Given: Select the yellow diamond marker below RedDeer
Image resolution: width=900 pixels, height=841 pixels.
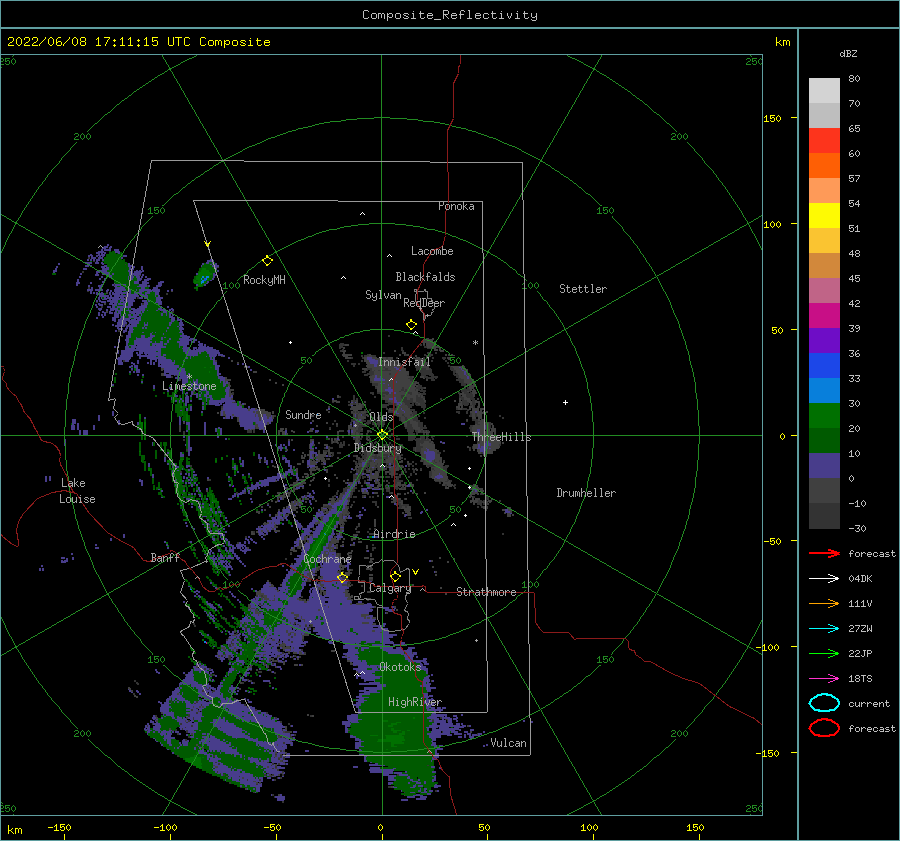Looking at the screenshot, I should [412, 325].
